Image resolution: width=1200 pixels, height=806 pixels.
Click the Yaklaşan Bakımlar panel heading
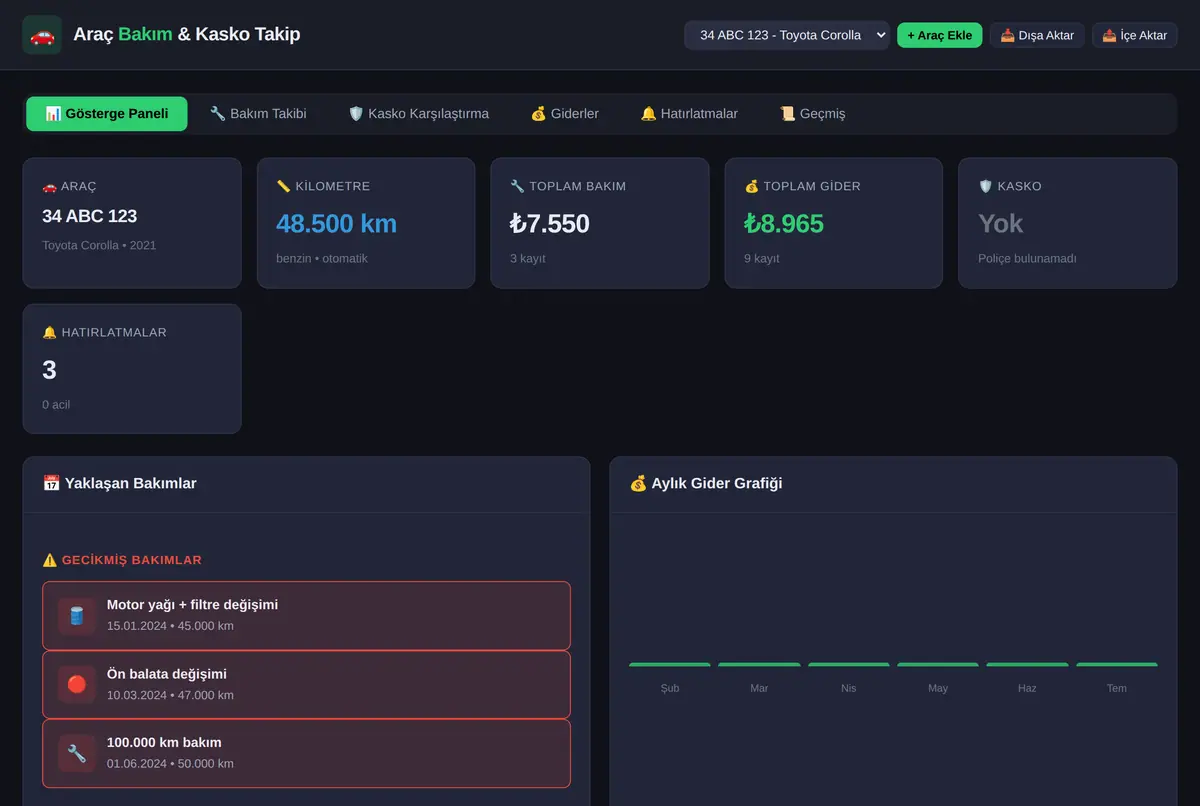click(x=120, y=484)
